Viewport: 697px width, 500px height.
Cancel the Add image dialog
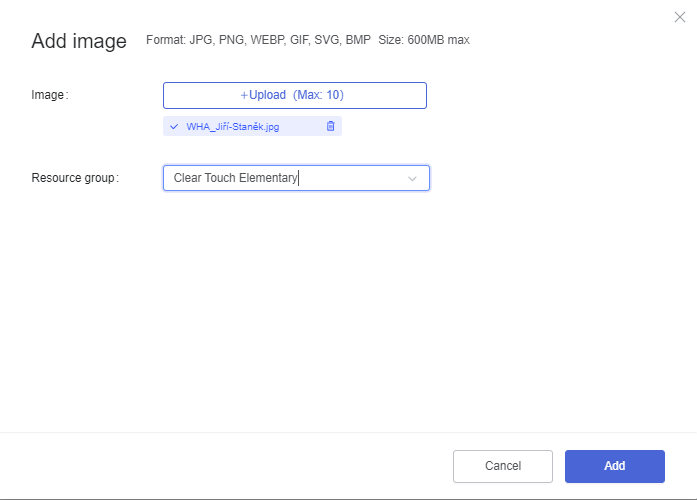tap(503, 466)
